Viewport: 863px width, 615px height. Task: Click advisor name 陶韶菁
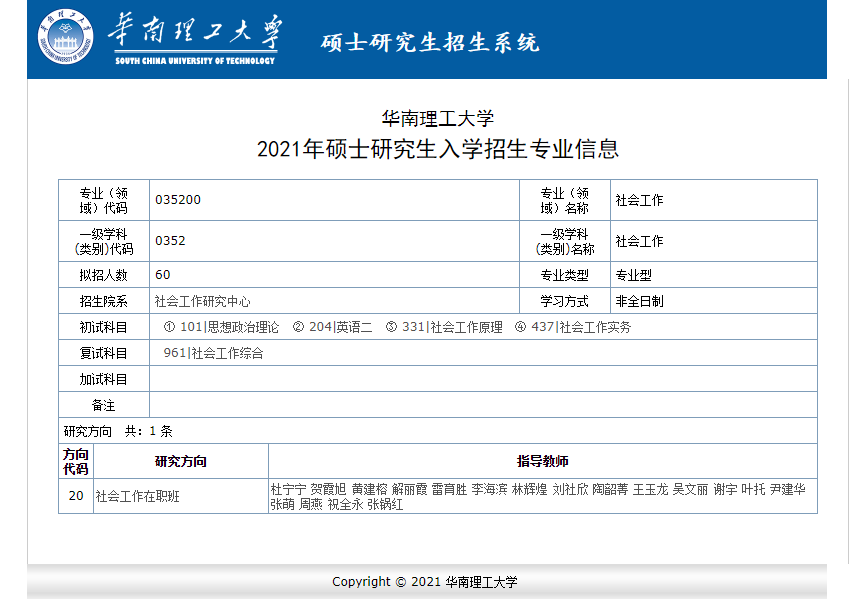(610, 489)
